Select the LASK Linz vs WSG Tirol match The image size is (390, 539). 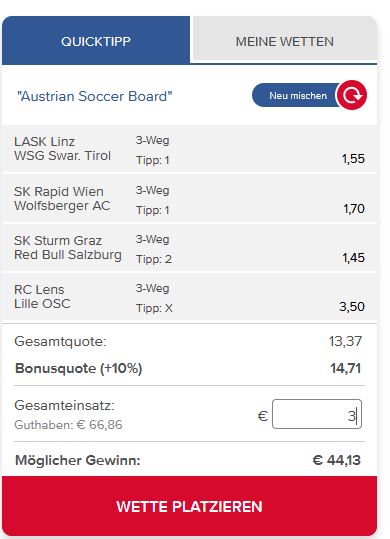click(x=189, y=149)
